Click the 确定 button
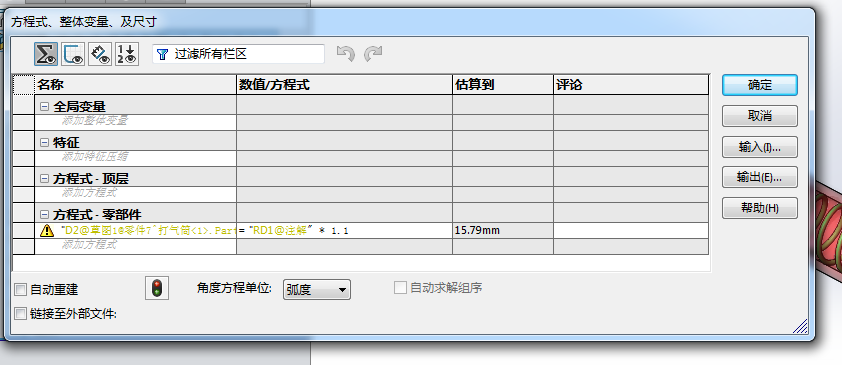842x365 pixels. pos(760,85)
